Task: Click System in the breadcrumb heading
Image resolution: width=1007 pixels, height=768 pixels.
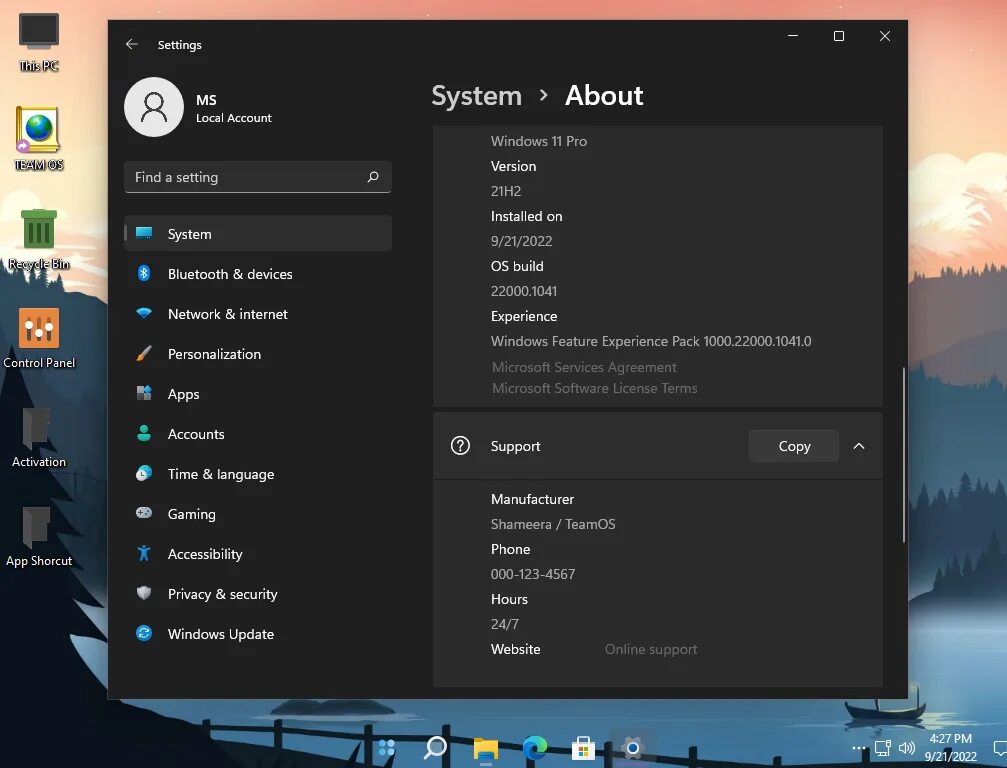Action: point(477,96)
